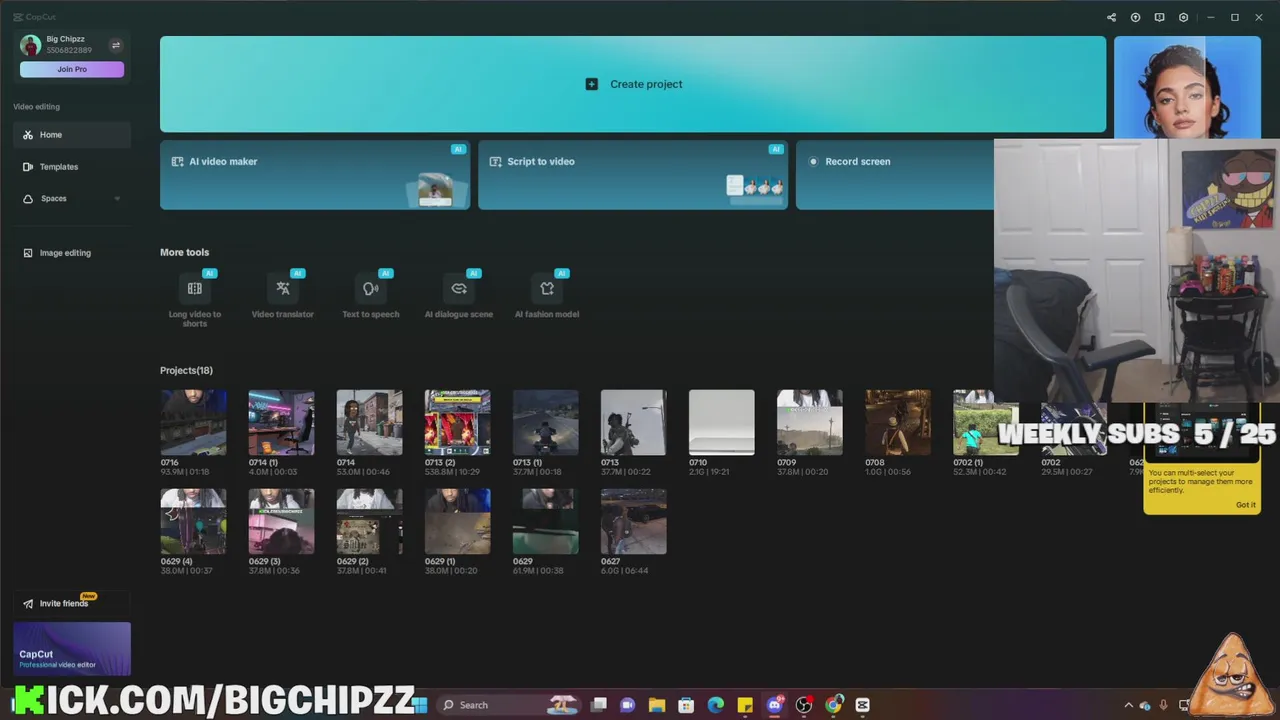
Task: Open the Video translator tool
Action: point(283,295)
